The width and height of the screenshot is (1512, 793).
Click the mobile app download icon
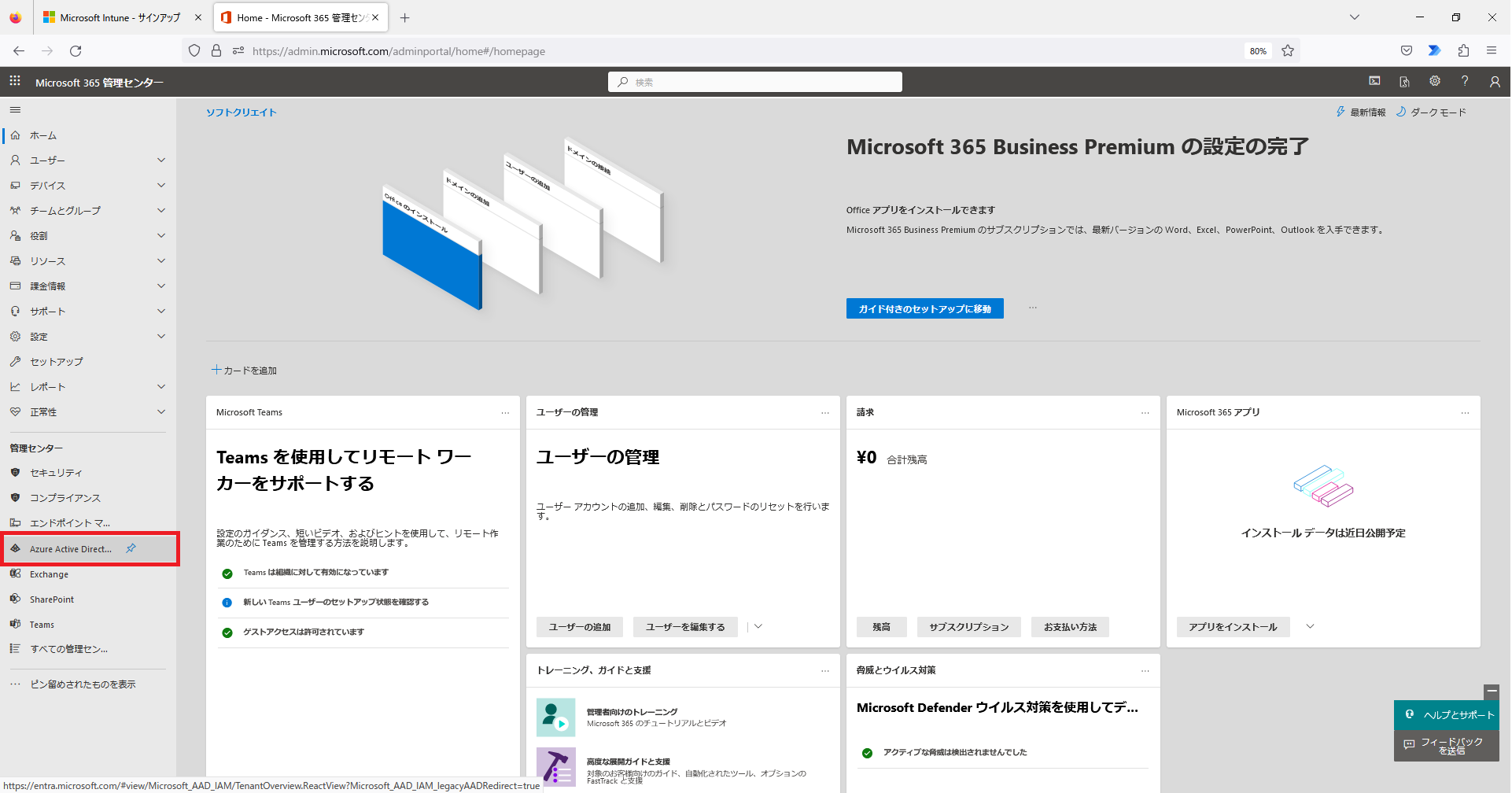tap(1404, 82)
